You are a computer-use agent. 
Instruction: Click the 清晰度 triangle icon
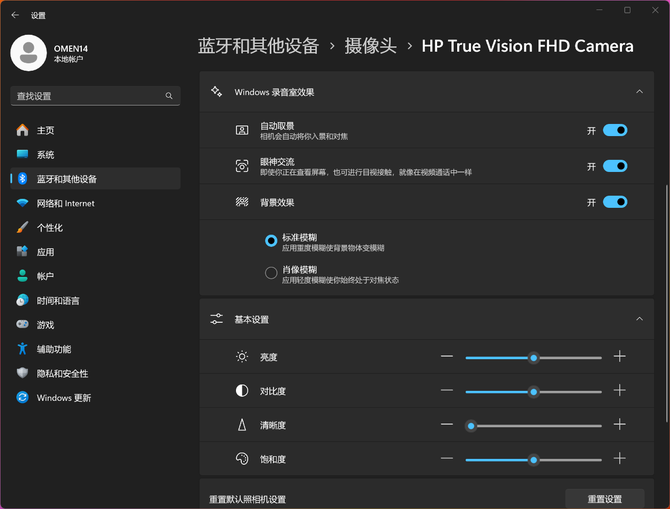click(x=242, y=425)
